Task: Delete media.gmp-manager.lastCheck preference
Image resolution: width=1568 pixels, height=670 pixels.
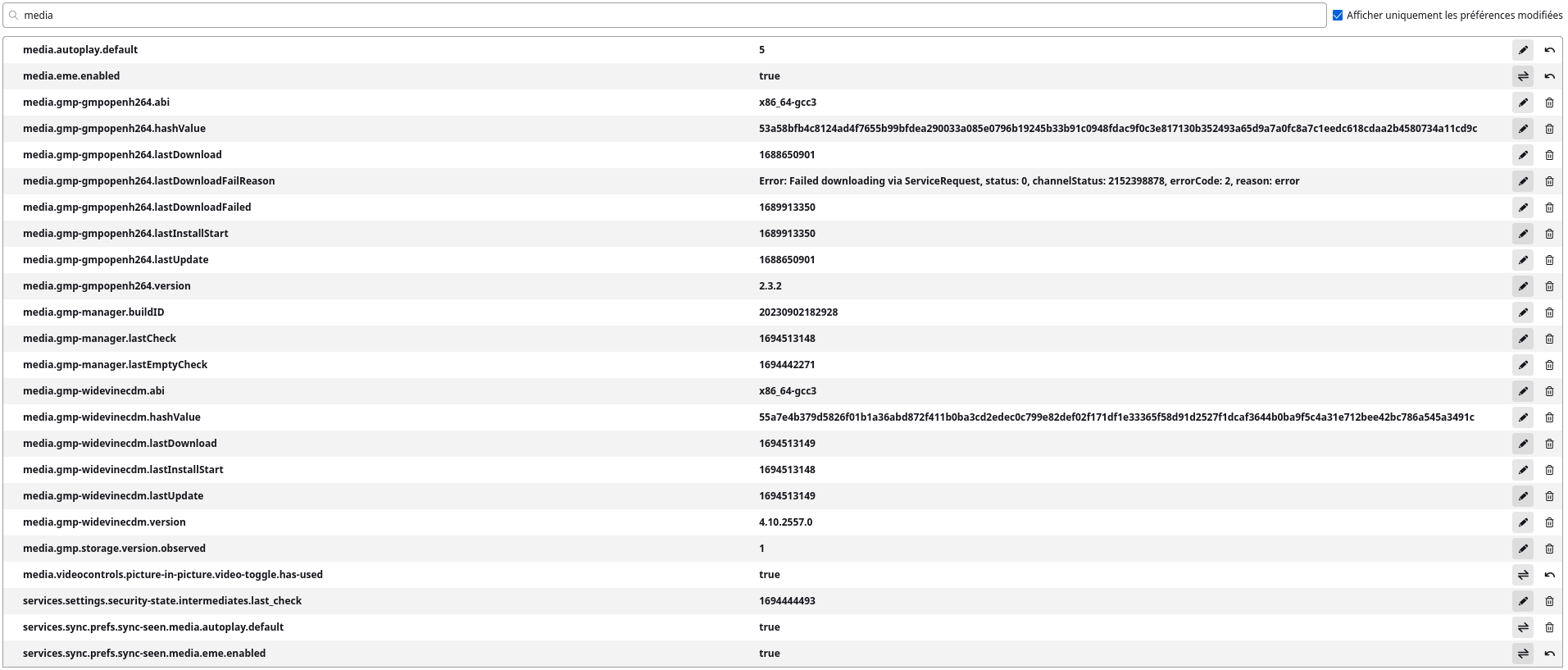Action: pyautogui.click(x=1549, y=339)
